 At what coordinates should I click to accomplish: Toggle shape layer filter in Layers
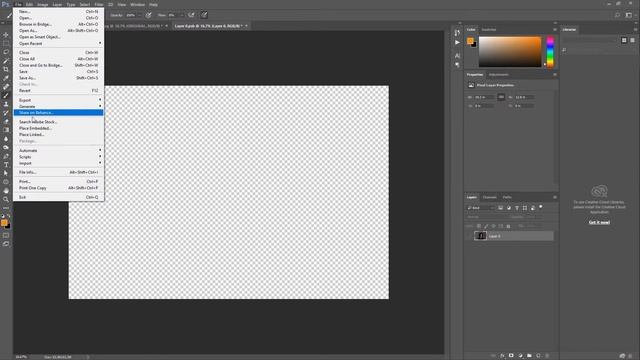pyautogui.click(x=525, y=208)
